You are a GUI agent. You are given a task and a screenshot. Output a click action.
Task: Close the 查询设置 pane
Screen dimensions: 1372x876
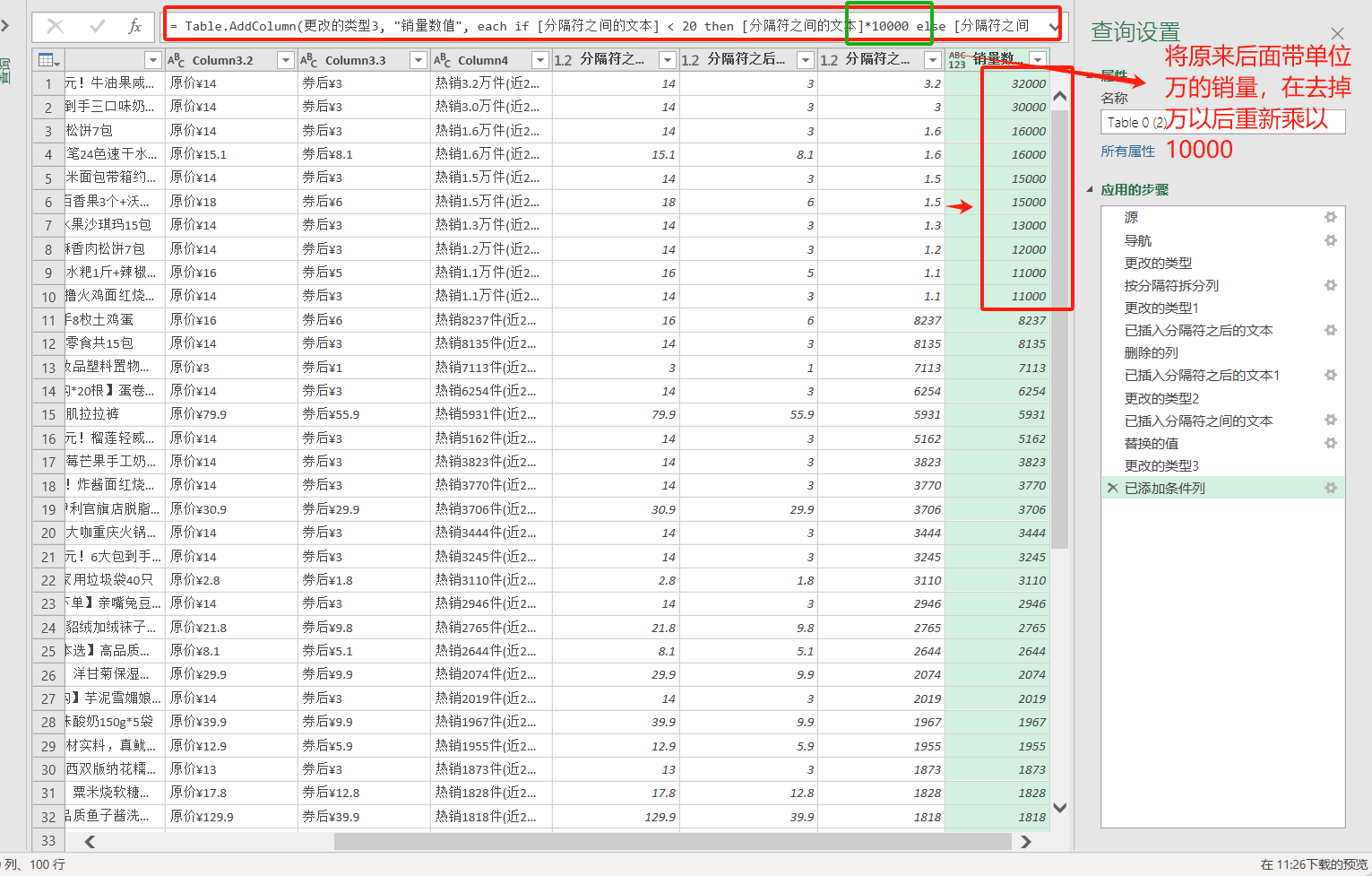[1337, 34]
